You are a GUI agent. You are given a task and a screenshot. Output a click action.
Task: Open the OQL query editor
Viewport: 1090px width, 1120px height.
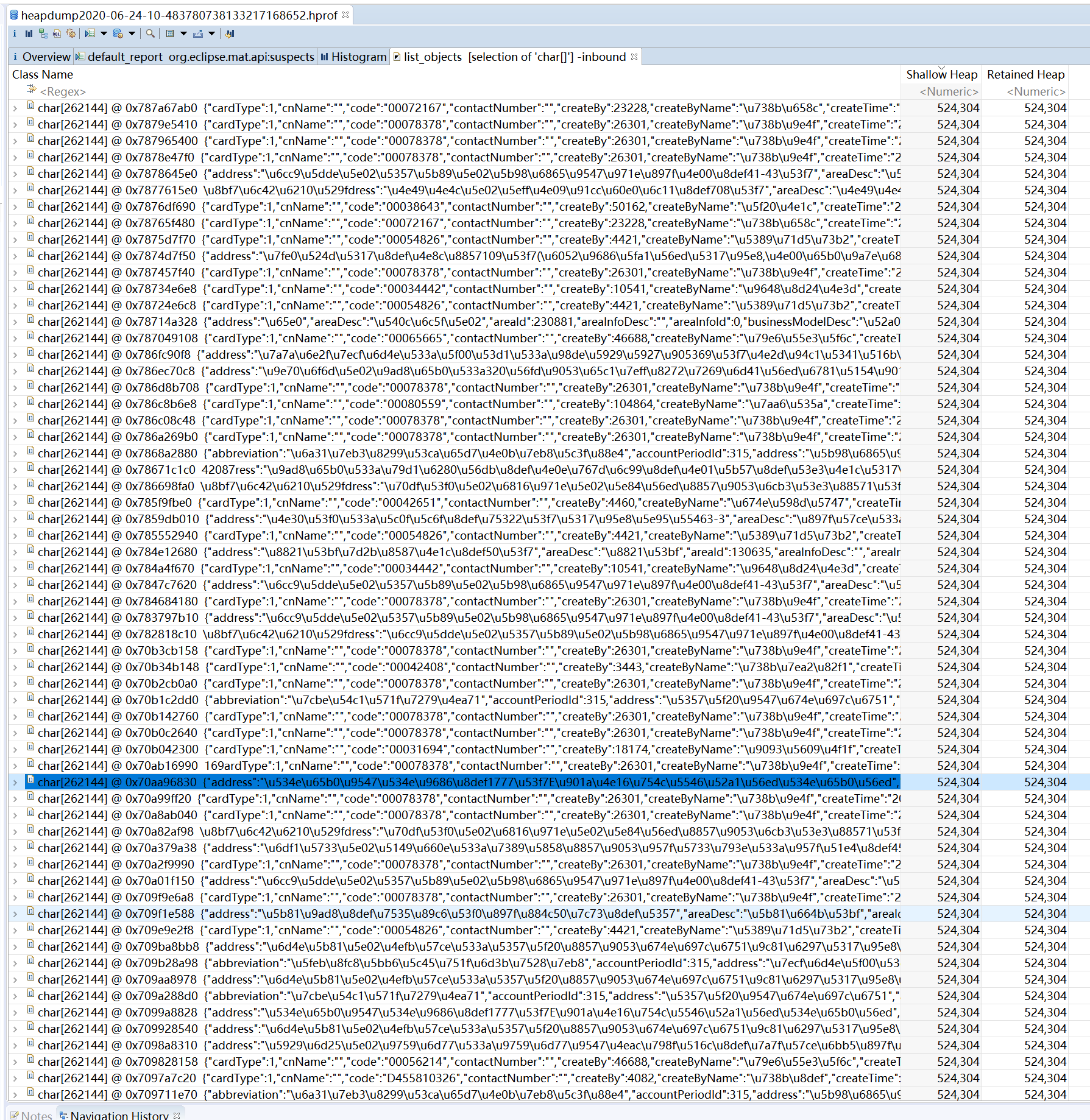[57, 33]
